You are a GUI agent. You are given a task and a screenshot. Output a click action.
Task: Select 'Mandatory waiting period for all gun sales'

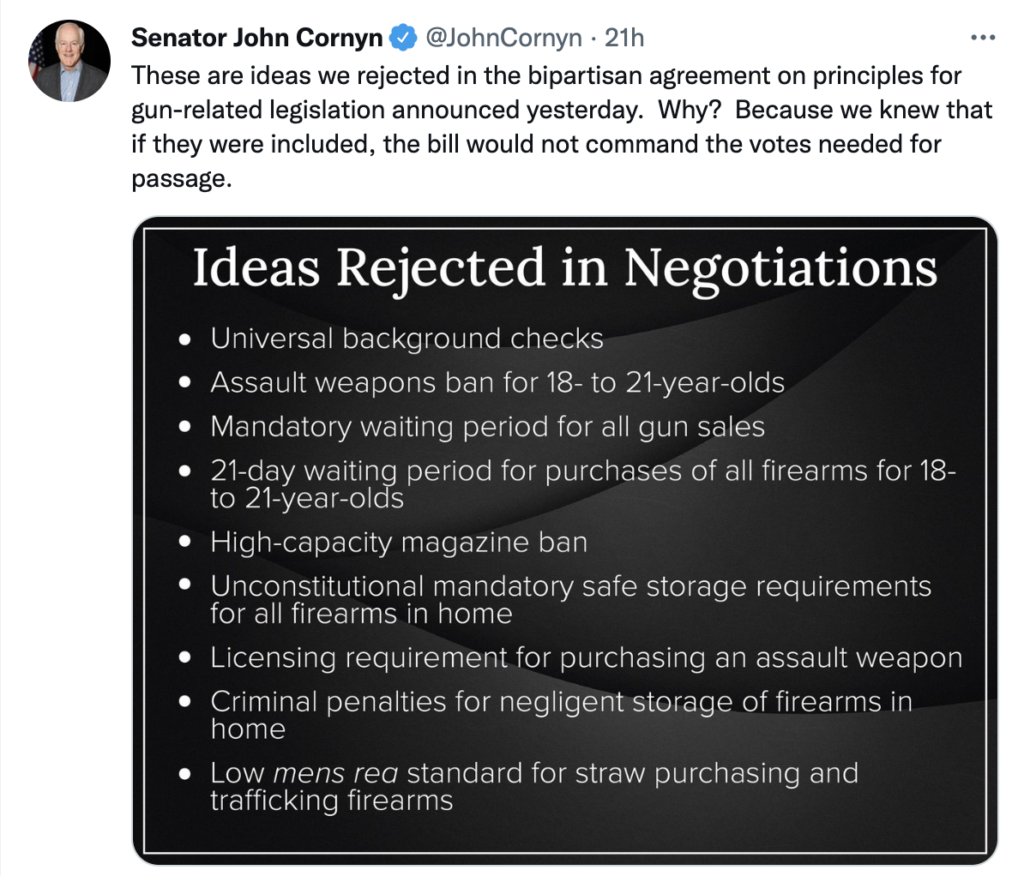(487, 427)
